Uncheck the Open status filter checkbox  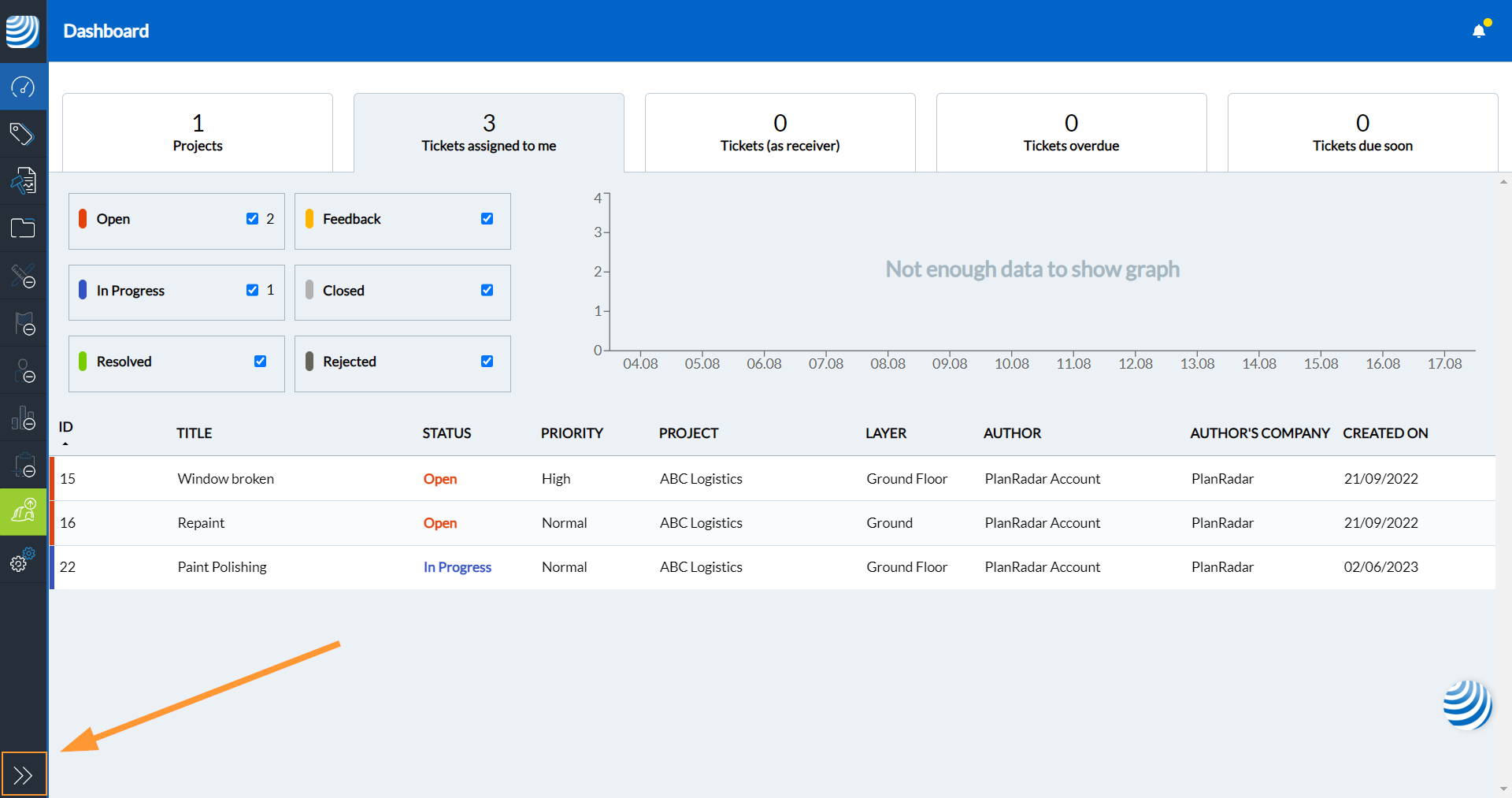click(x=252, y=219)
